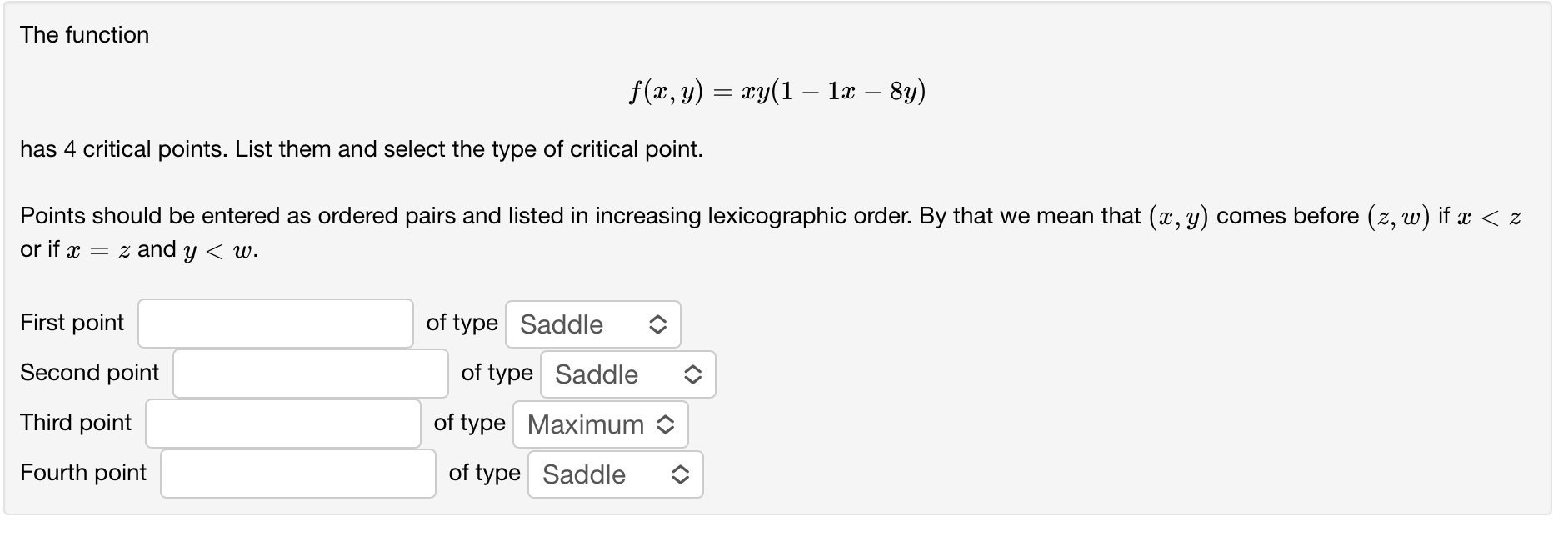
Task: Click the 'First point' label
Action: pos(72,323)
